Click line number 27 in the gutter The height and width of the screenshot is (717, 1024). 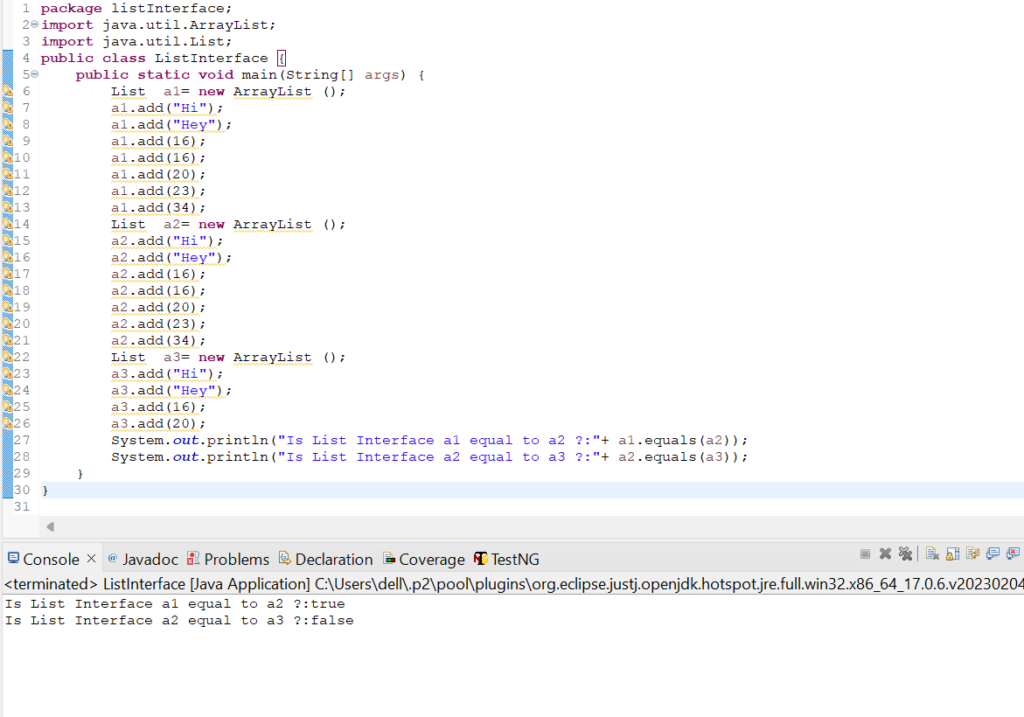click(x=22, y=440)
